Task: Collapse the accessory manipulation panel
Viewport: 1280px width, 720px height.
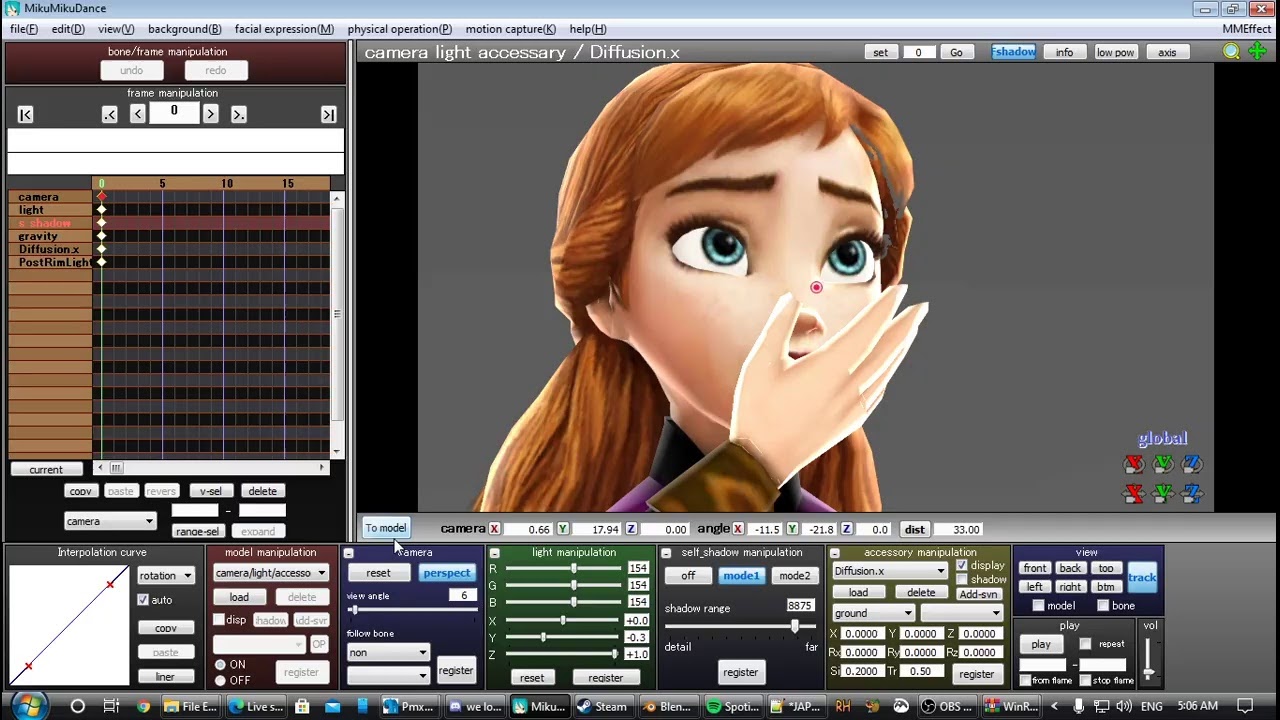Action: point(834,553)
